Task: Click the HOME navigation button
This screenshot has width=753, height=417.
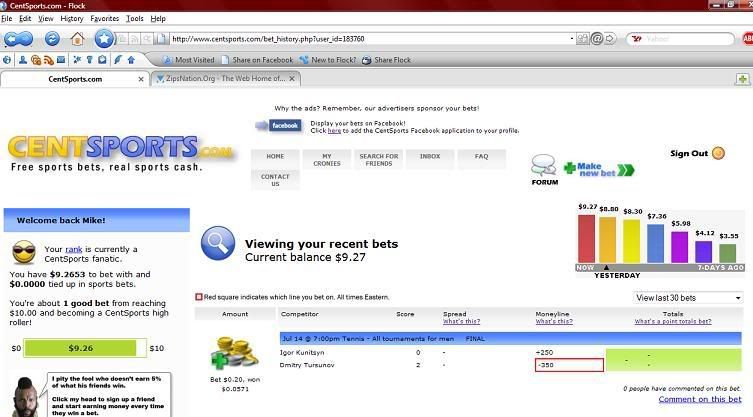Action: tap(275, 159)
